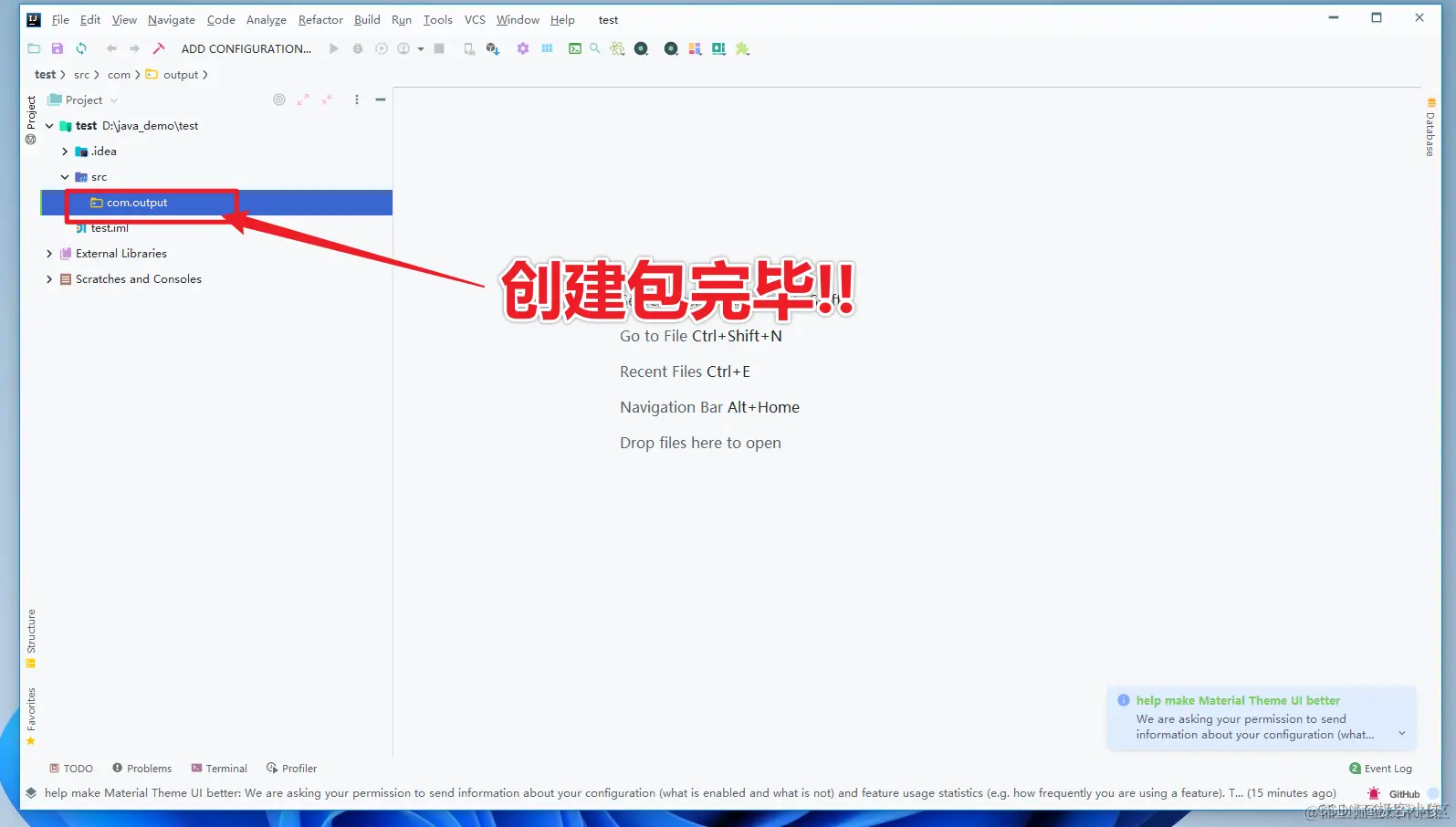Collapse the src folder
The height and width of the screenshot is (827, 1456).
tap(65, 177)
